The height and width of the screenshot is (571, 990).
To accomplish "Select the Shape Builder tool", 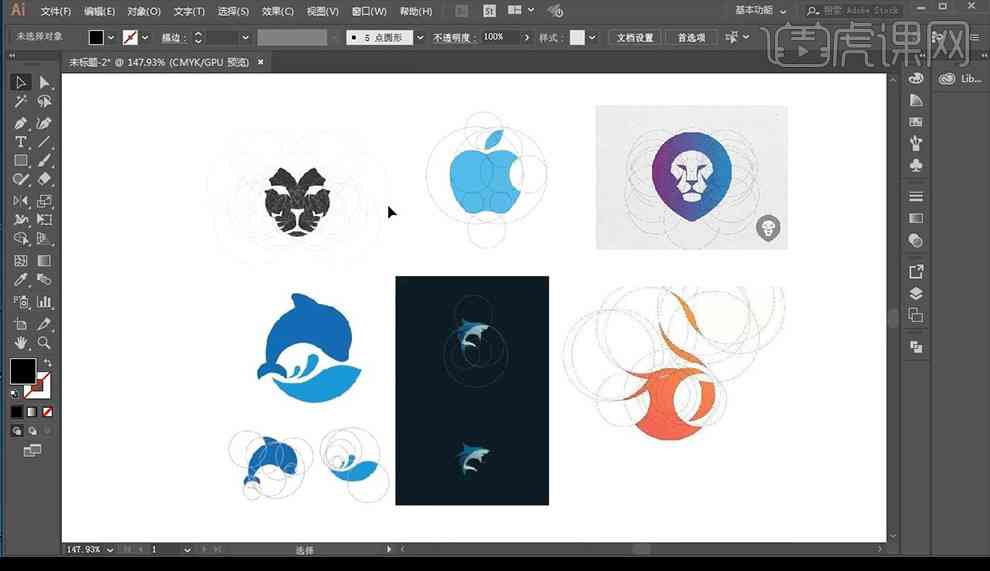I will click(20, 239).
